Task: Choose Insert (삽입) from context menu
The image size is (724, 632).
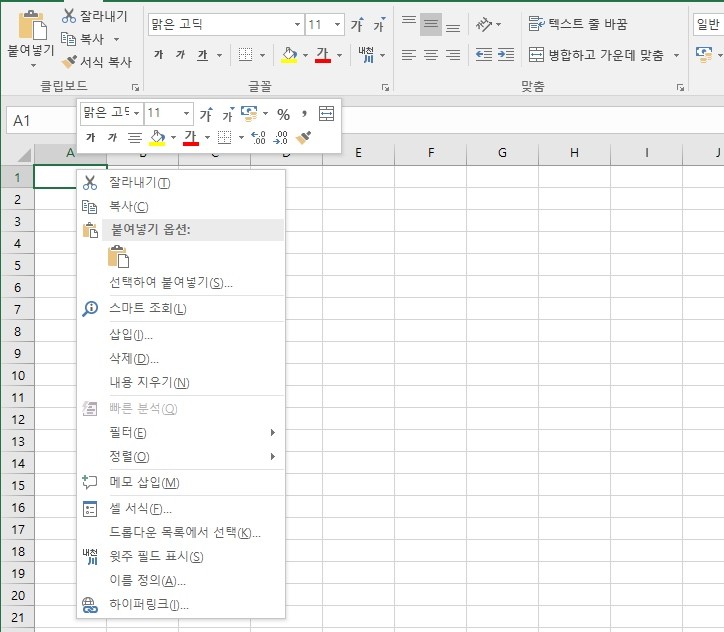Action: 181,334
